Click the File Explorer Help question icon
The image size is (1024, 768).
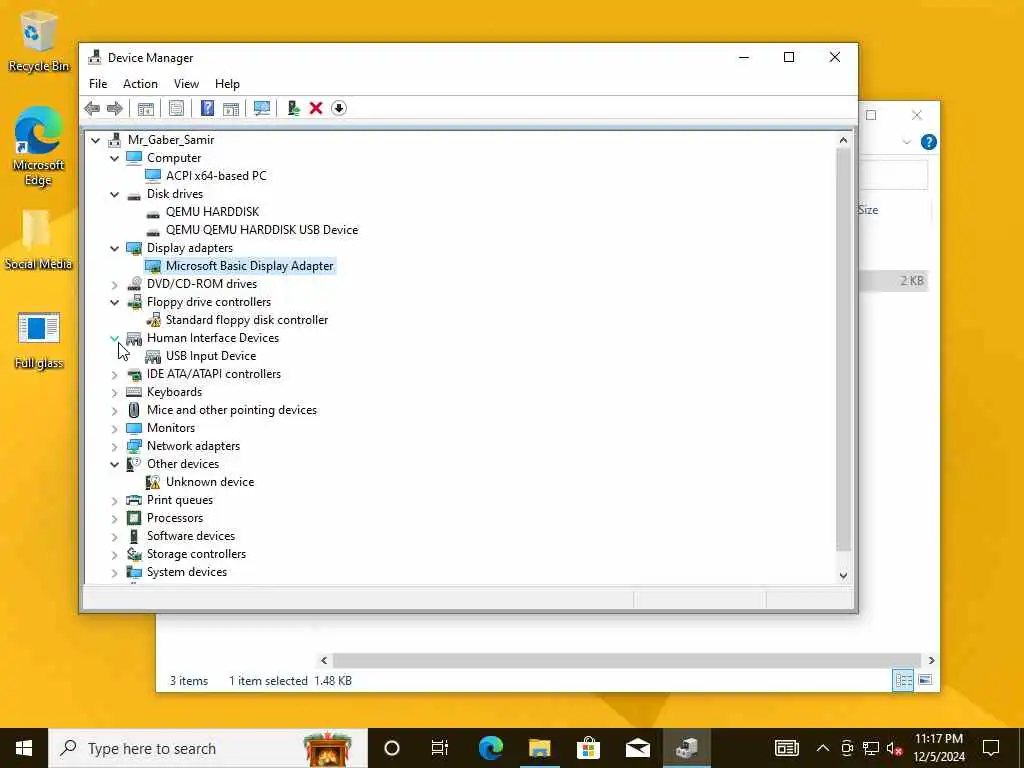(929, 142)
